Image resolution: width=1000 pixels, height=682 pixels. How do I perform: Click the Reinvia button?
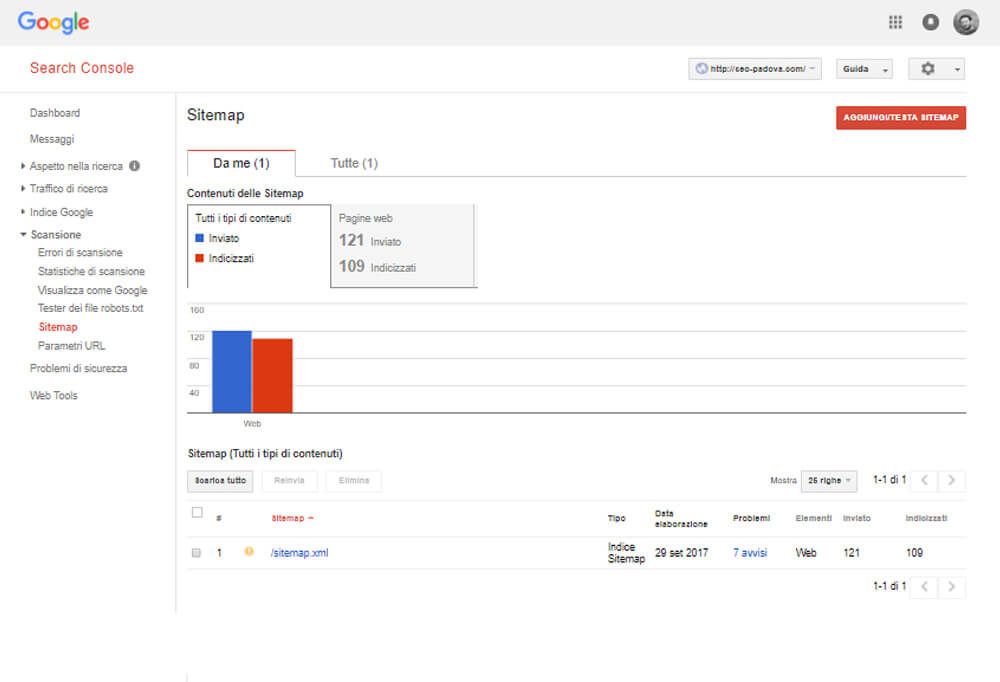click(x=290, y=480)
